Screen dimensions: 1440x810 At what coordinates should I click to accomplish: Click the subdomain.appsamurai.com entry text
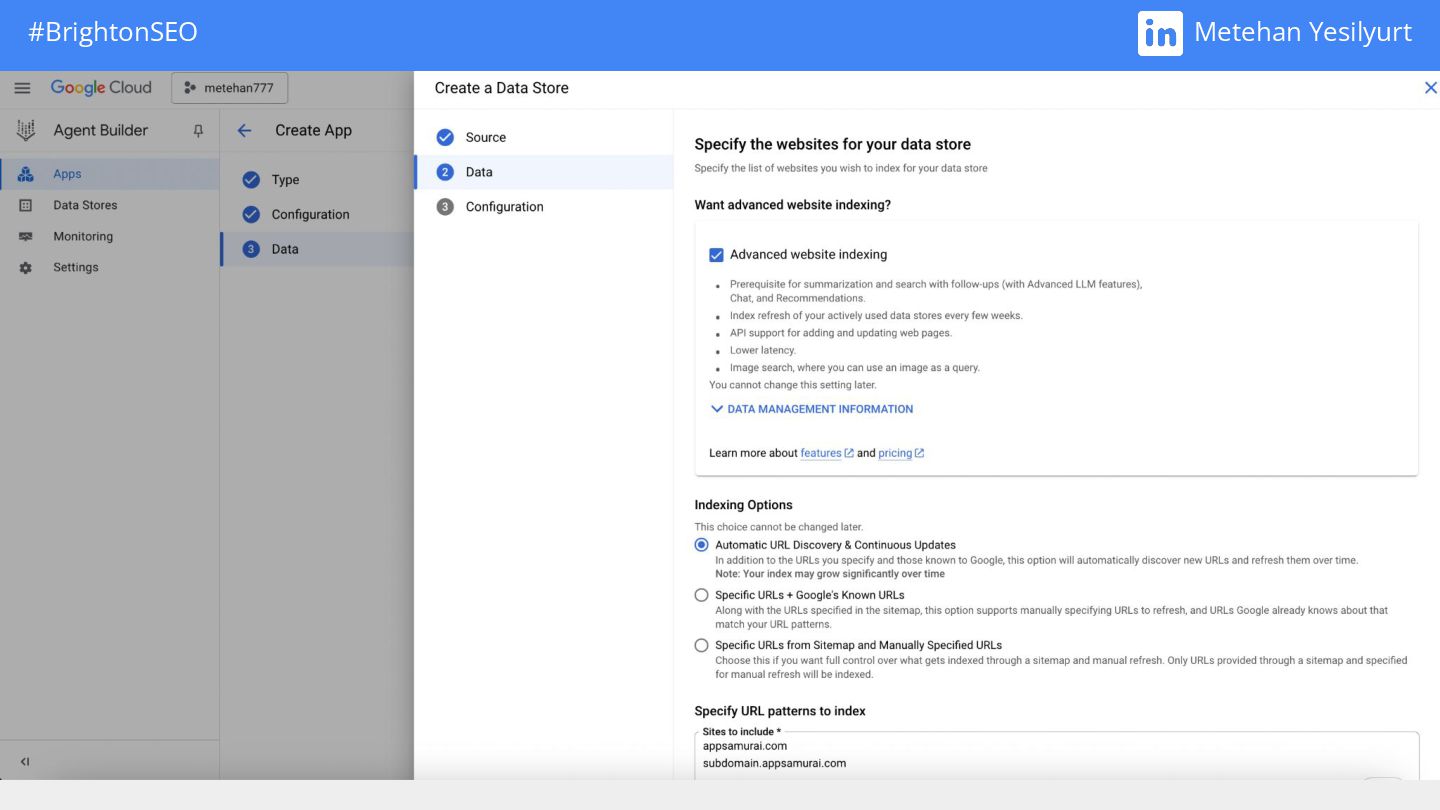pyautogui.click(x=775, y=763)
